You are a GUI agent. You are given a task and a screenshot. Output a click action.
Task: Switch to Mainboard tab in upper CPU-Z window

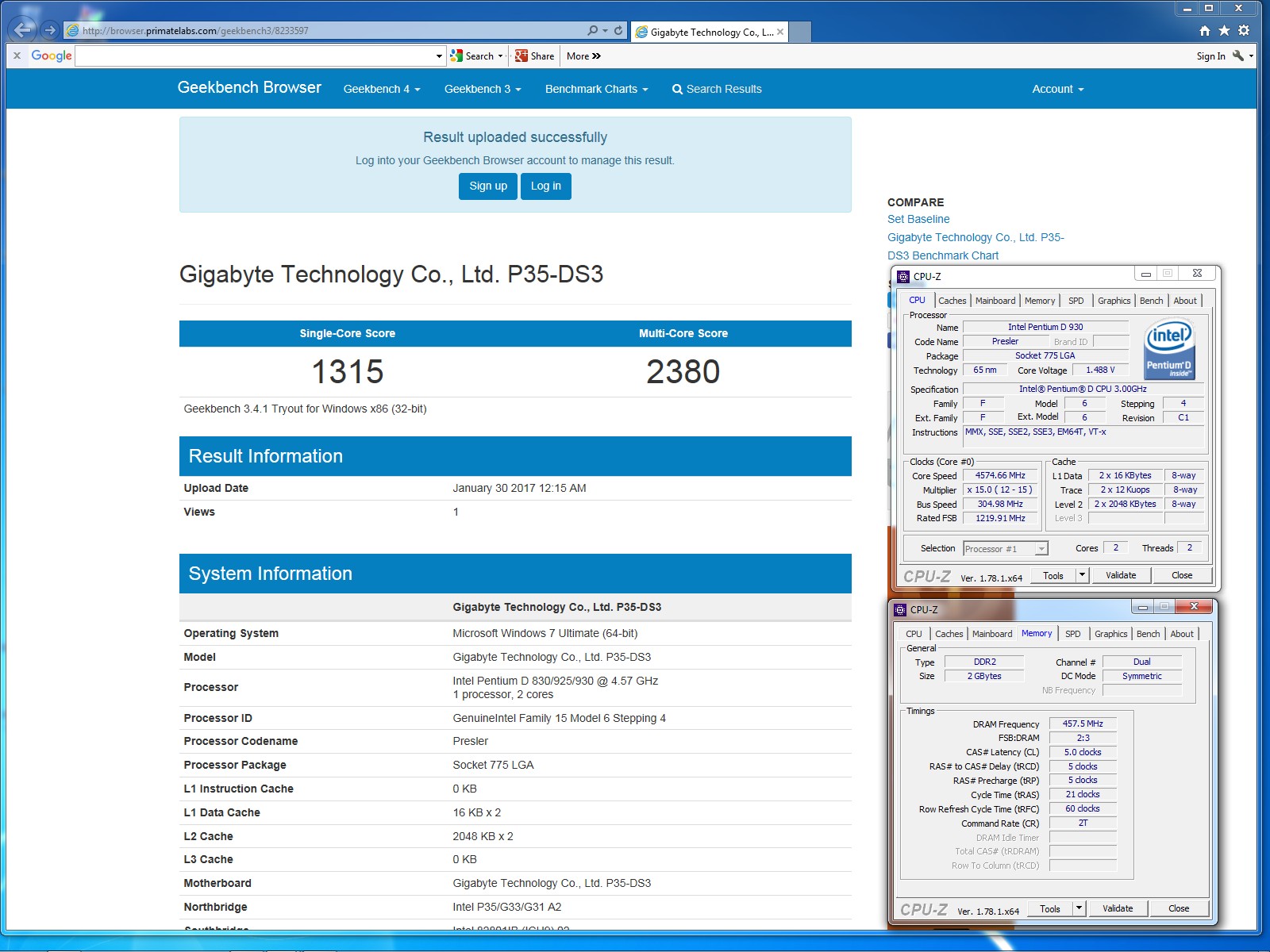[995, 301]
